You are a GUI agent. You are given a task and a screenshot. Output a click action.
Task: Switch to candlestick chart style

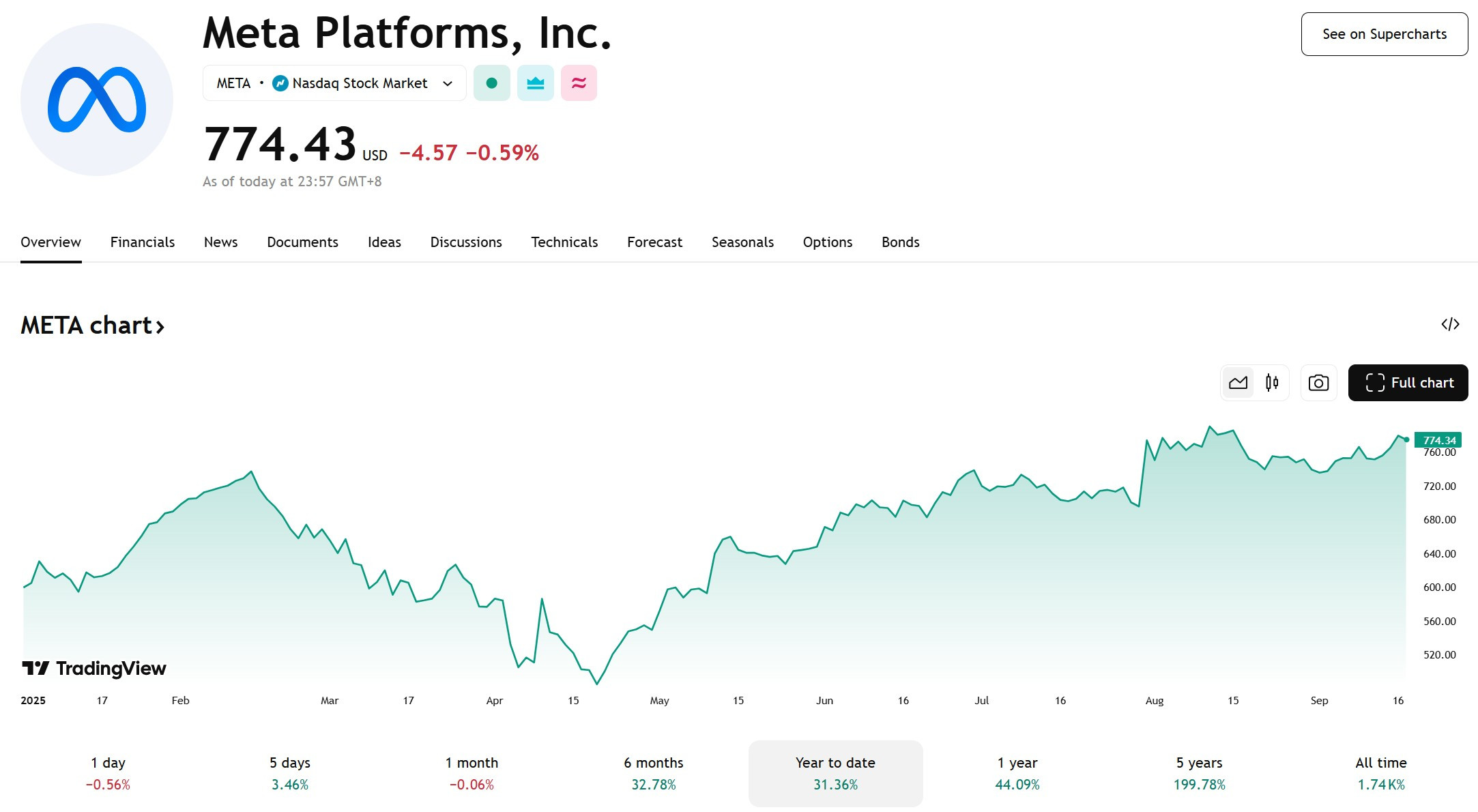coord(1271,383)
